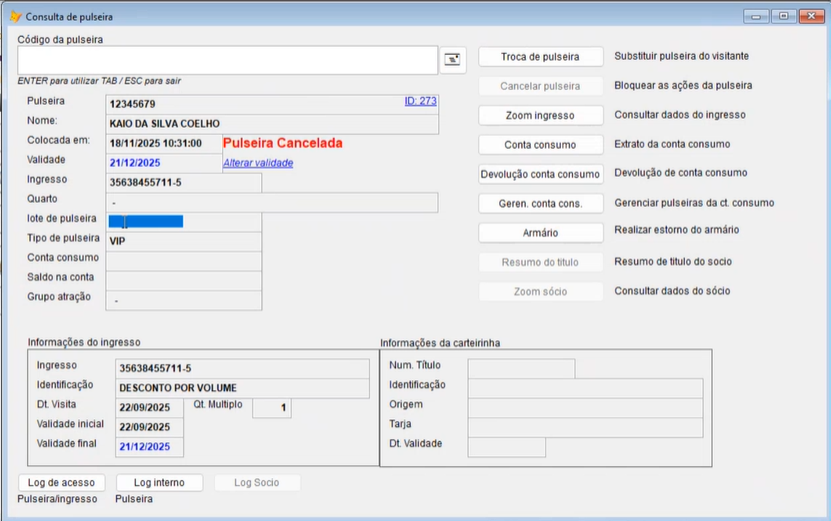Image resolution: width=831 pixels, height=521 pixels.
Task: Open Zoom ingresso details
Action: tap(540, 115)
